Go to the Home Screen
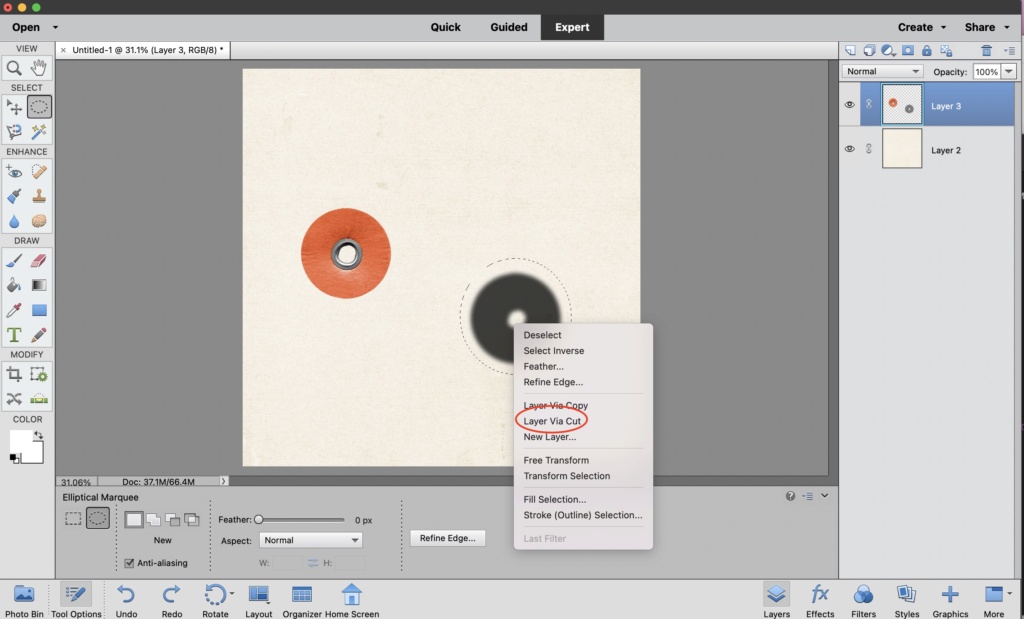The height and width of the screenshot is (619, 1024). click(352, 601)
